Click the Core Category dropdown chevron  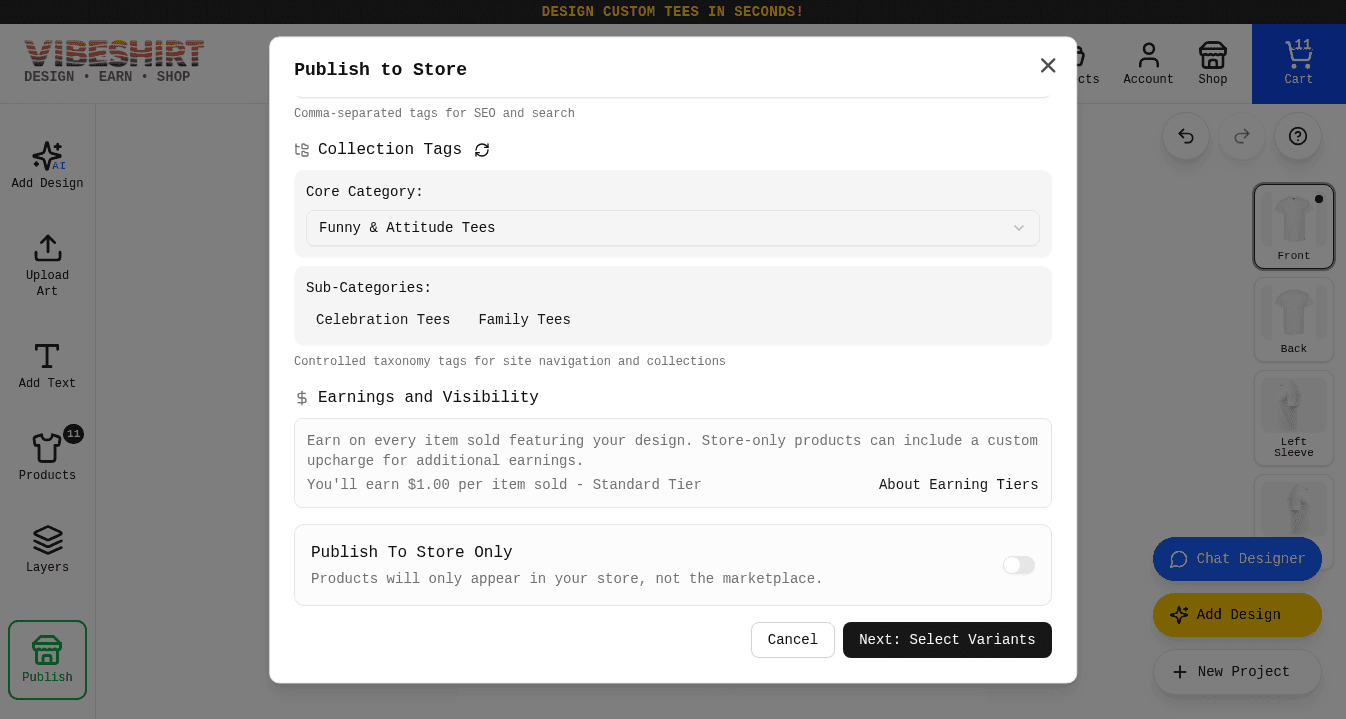point(1019,228)
